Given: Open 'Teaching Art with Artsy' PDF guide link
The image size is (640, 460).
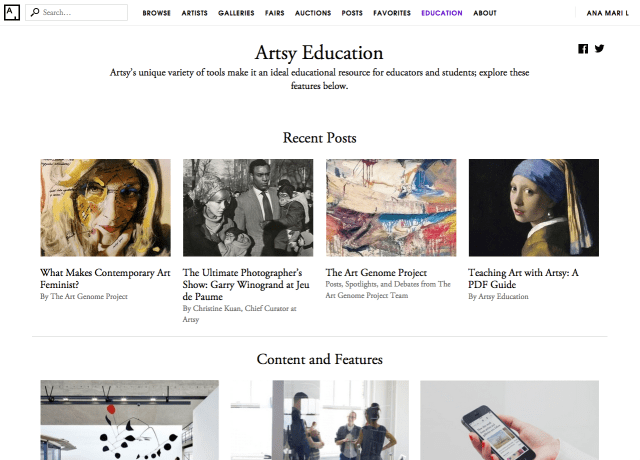Looking at the screenshot, I should click(523, 278).
